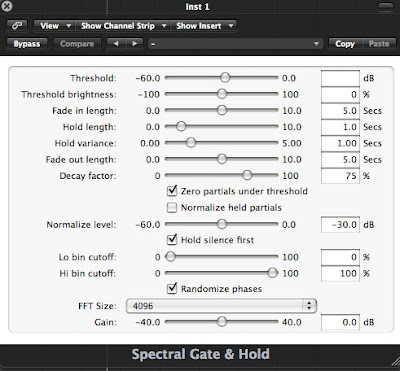Go to previous preset with left arrow

pos(116,44)
